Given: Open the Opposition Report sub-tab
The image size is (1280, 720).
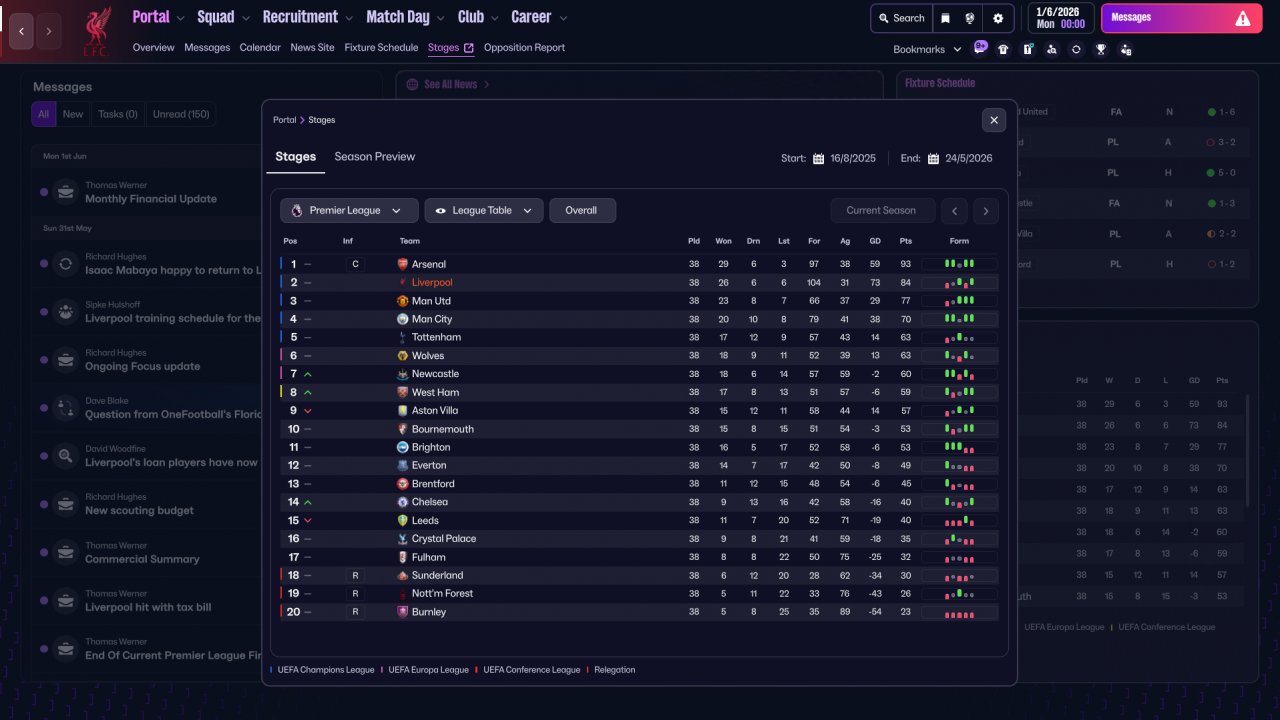Looking at the screenshot, I should [x=524, y=48].
